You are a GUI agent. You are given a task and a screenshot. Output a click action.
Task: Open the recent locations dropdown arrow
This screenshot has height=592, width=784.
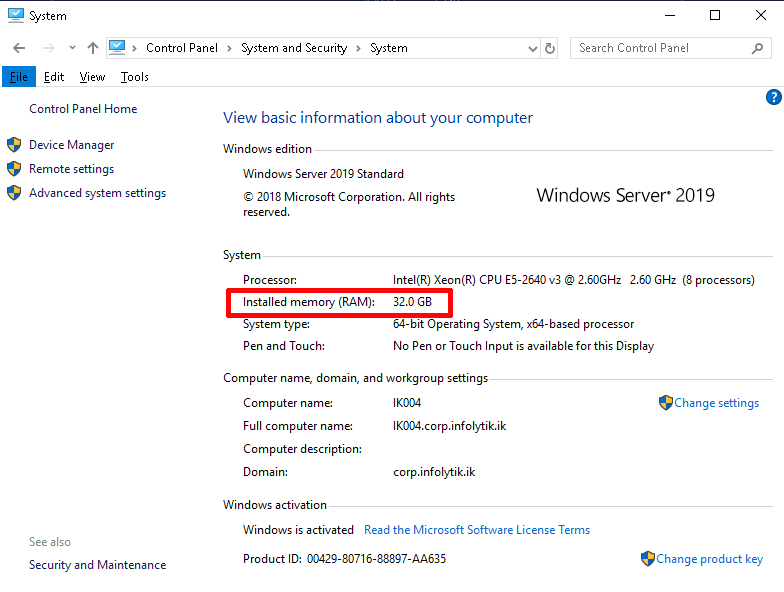click(x=72, y=48)
